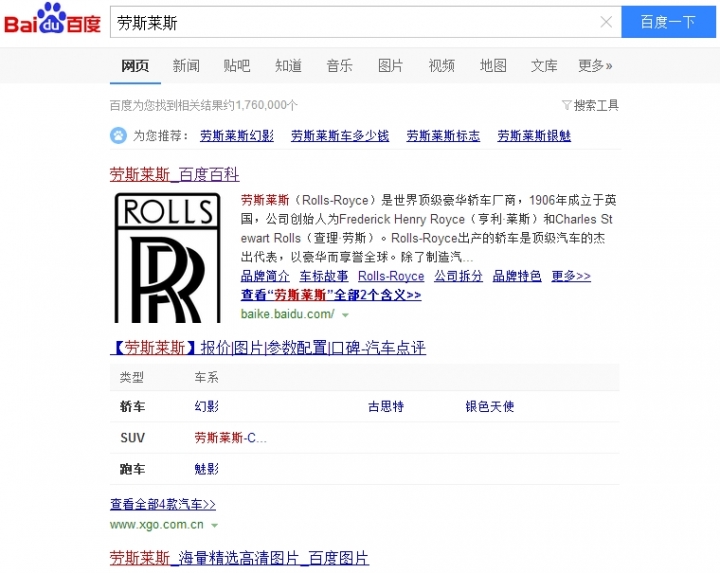The width and height of the screenshot is (720, 573).
Task: Open suggested search 劳斯莱斯标志
Action: tap(443, 136)
